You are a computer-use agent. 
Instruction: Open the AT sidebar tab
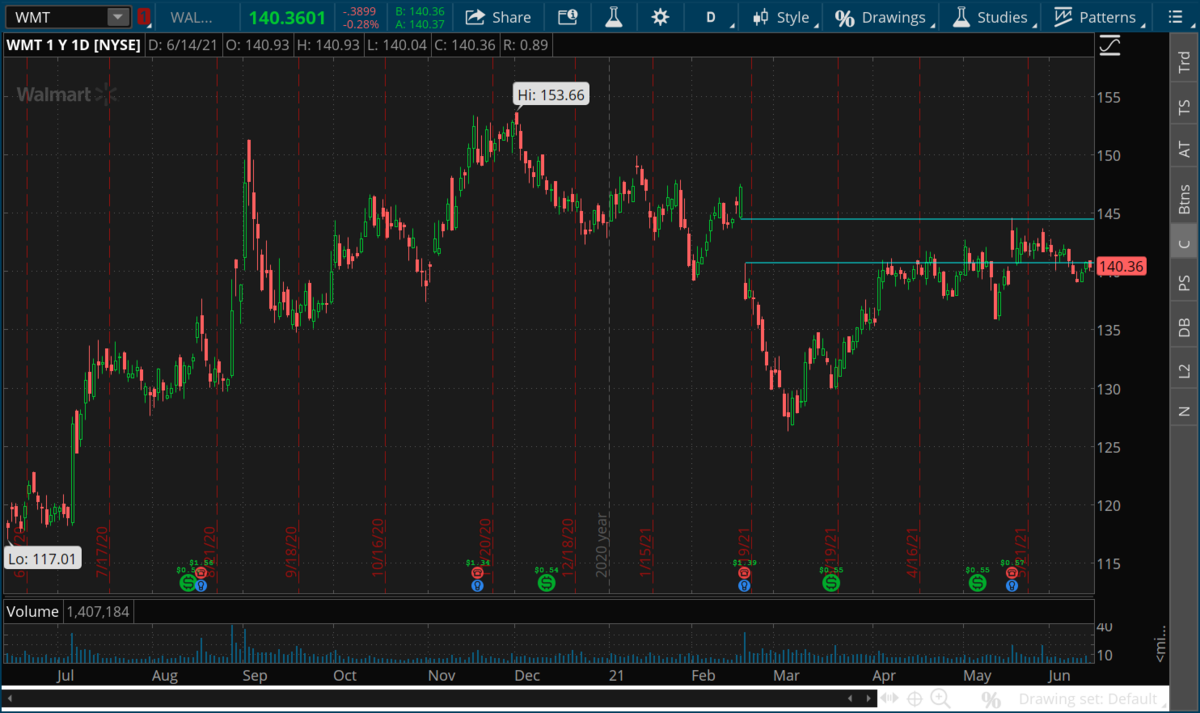click(1184, 150)
